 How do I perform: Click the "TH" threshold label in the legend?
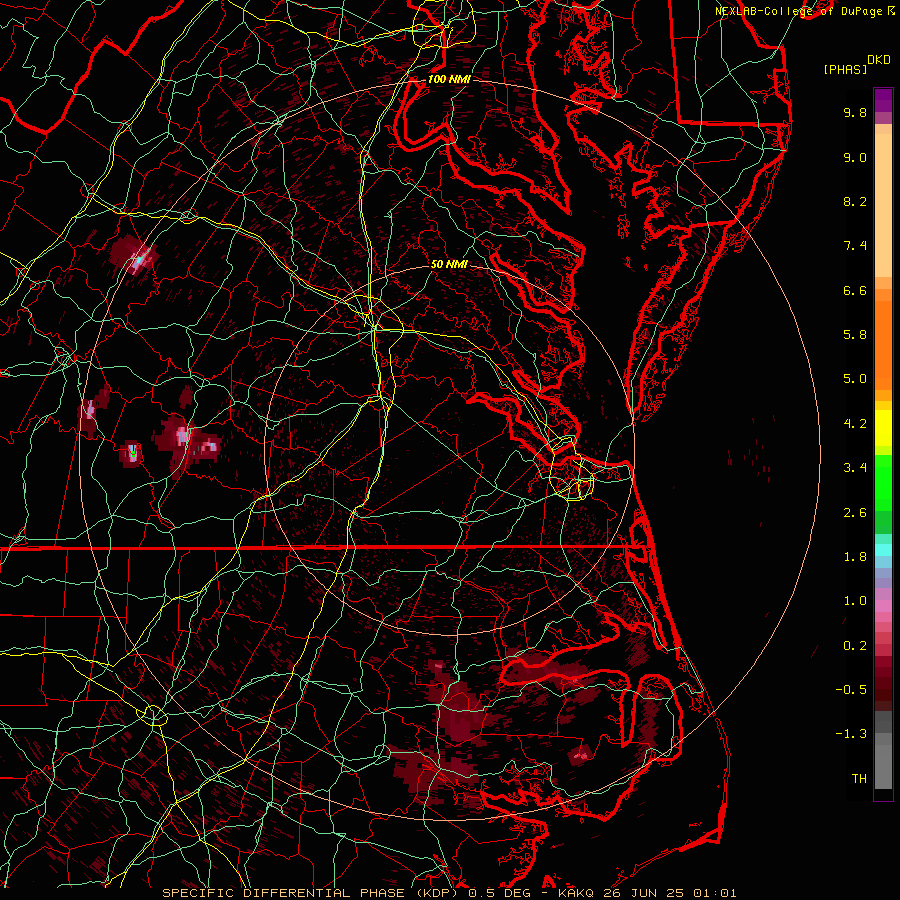[x=859, y=779]
